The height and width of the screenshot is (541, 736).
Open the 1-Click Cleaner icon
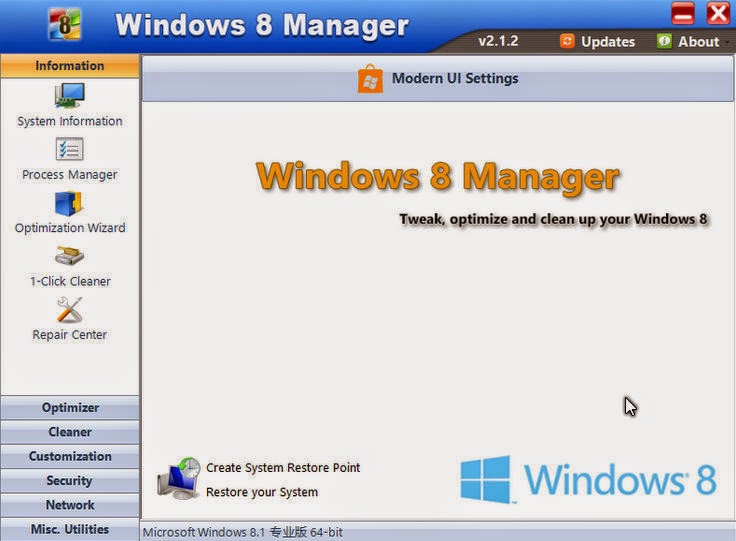click(x=69, y=256)
